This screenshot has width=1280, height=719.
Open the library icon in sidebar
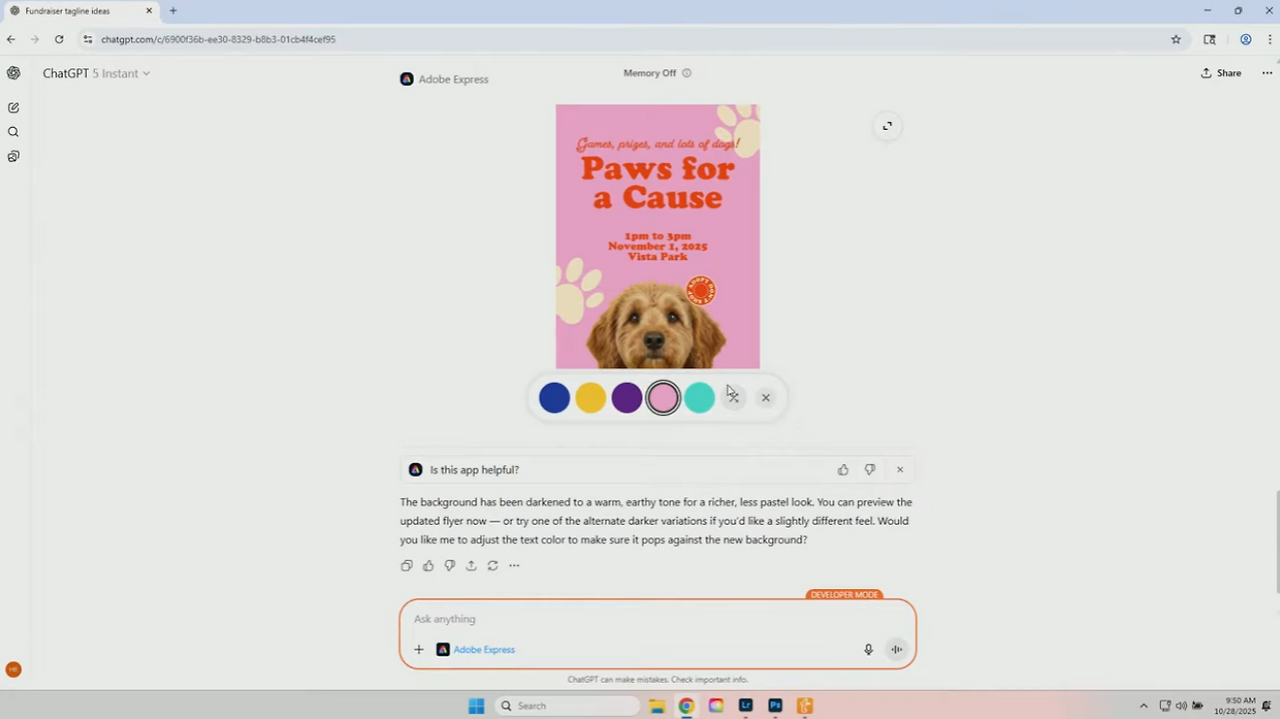[x=13, y=157]
